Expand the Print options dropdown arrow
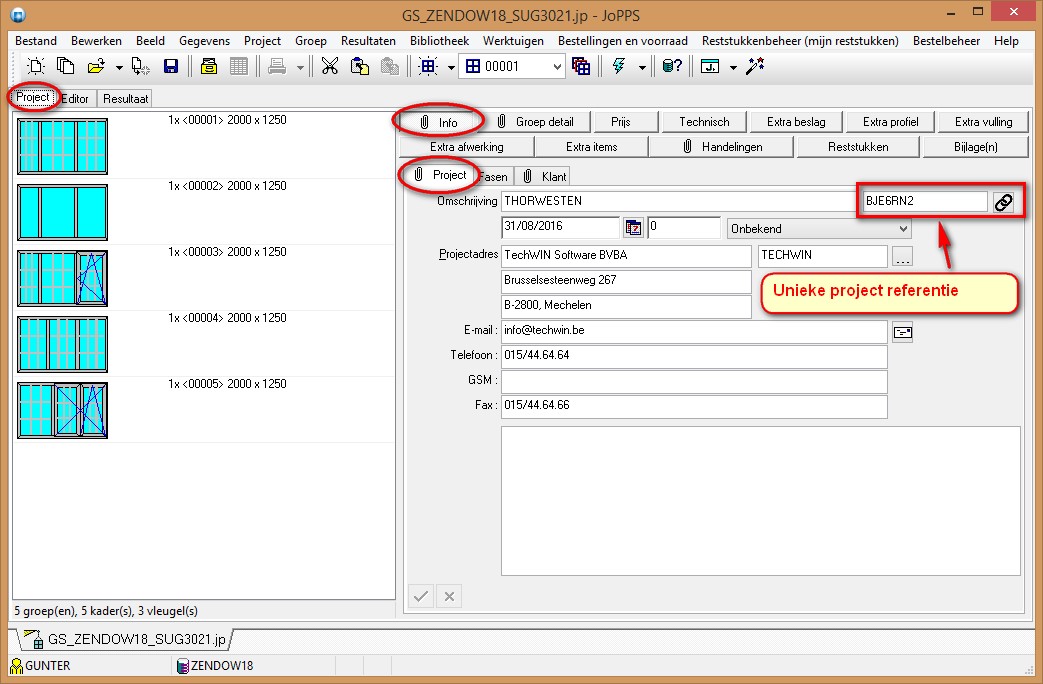This screenshot has height=684, width=1043. click(x=300, y=67)
